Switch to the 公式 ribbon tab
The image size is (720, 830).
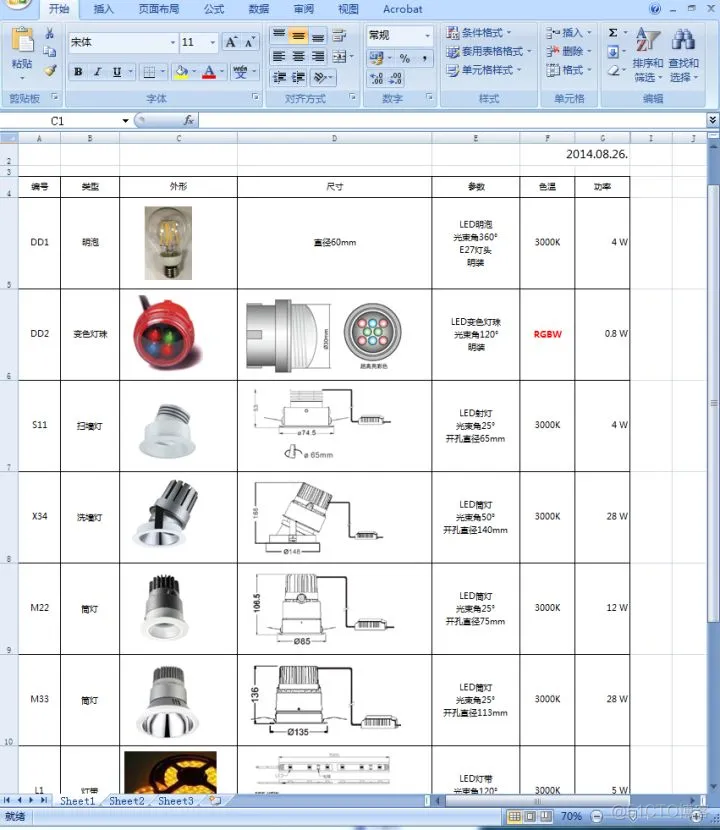tap(214, 9)
